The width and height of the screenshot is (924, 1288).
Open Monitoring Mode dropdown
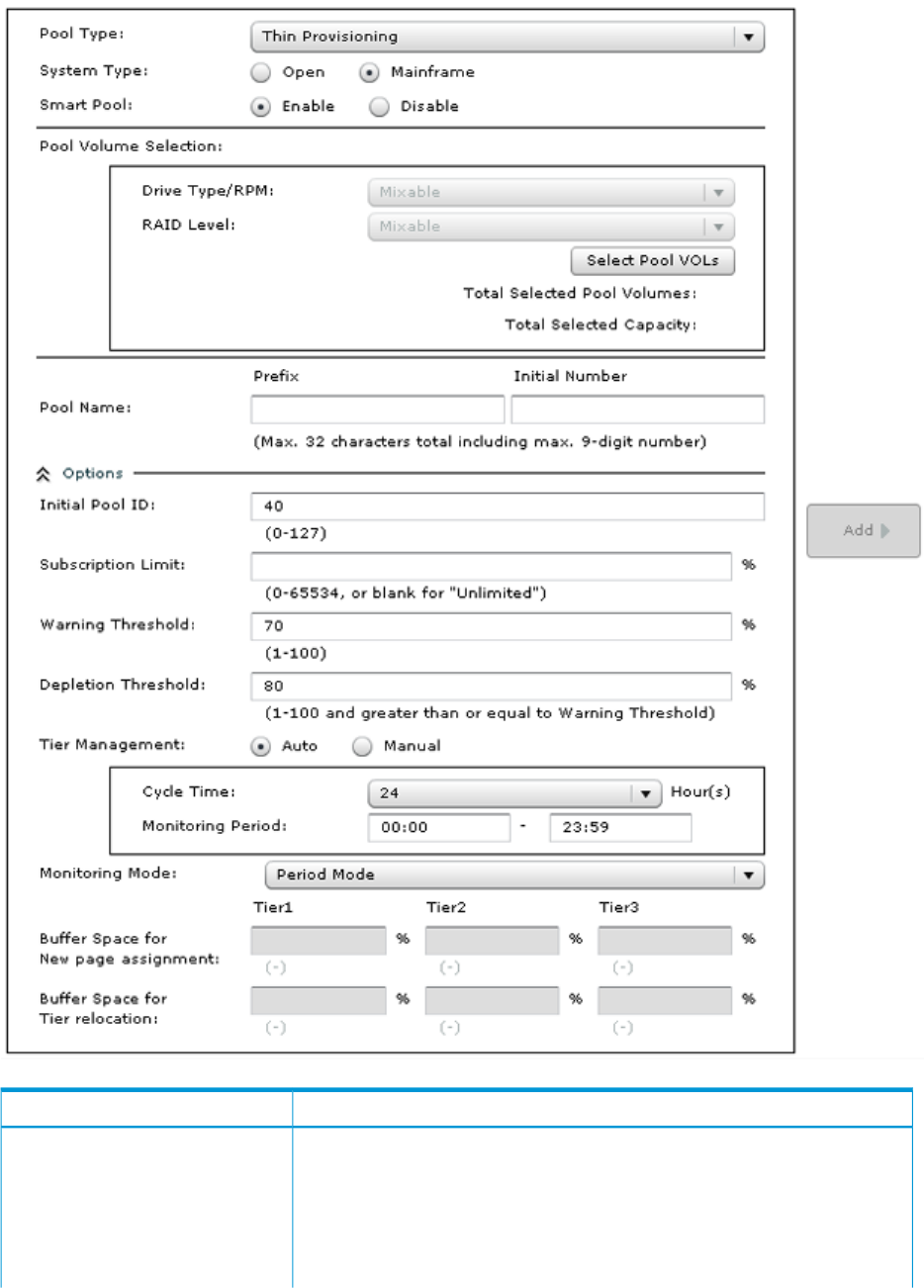pos(514,874)
